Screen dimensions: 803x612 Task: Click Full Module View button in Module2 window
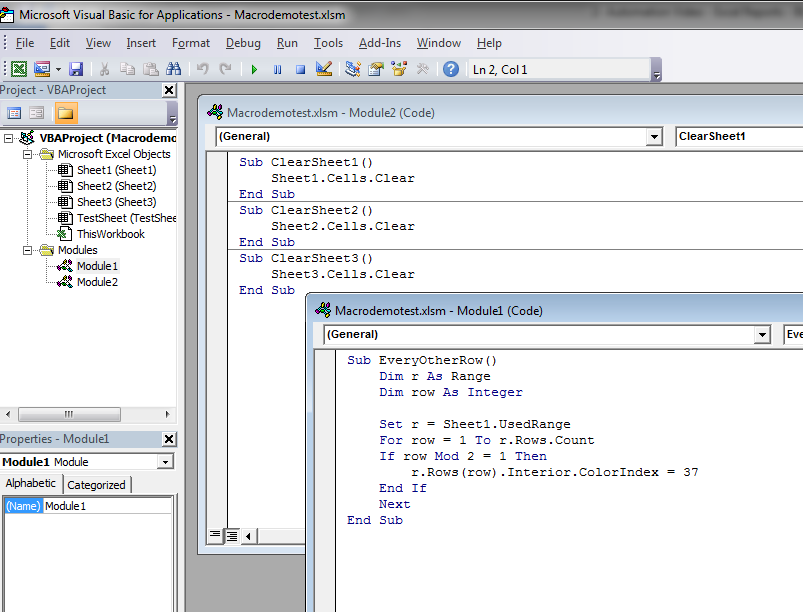tap(232, 536)
